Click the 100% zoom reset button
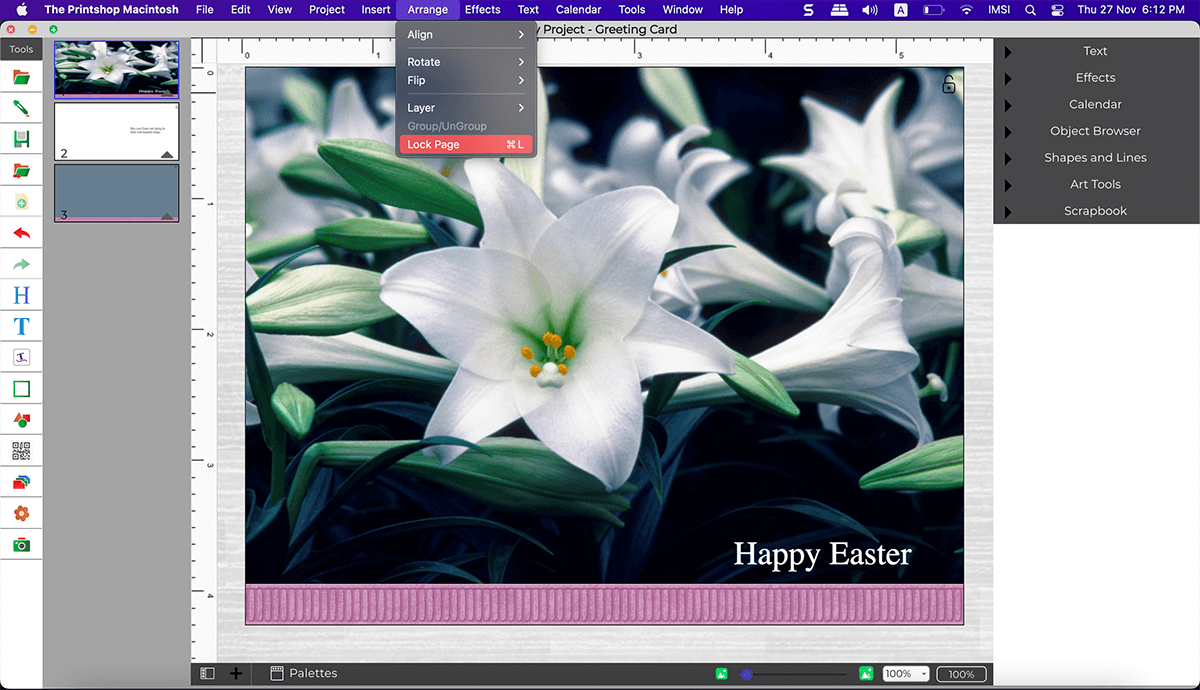This screenshot has width=1200, height=690. click(961, 674)
